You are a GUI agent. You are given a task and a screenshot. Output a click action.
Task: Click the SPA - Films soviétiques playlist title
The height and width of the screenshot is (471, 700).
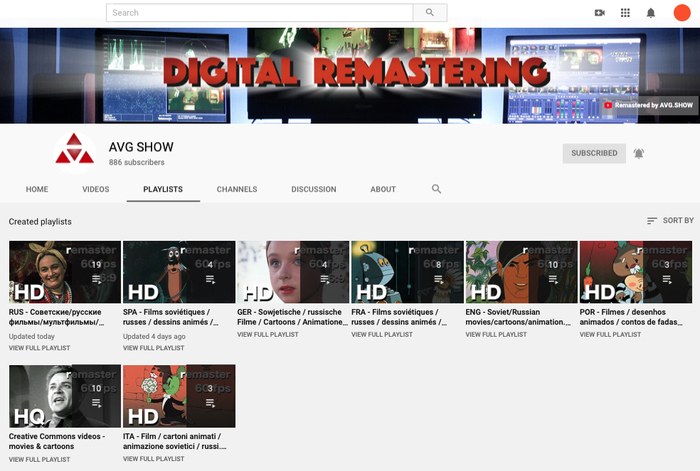171,317
